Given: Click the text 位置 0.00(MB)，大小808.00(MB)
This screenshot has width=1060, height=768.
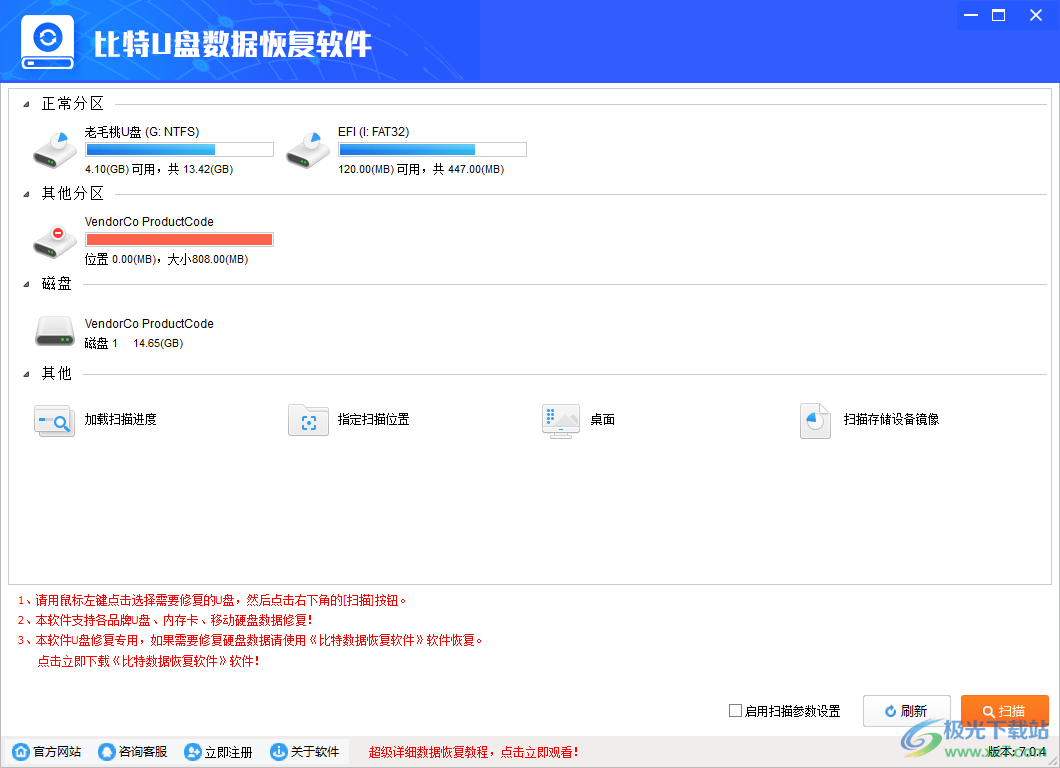Looking at the screenshot, I should [x=166, y=260].
